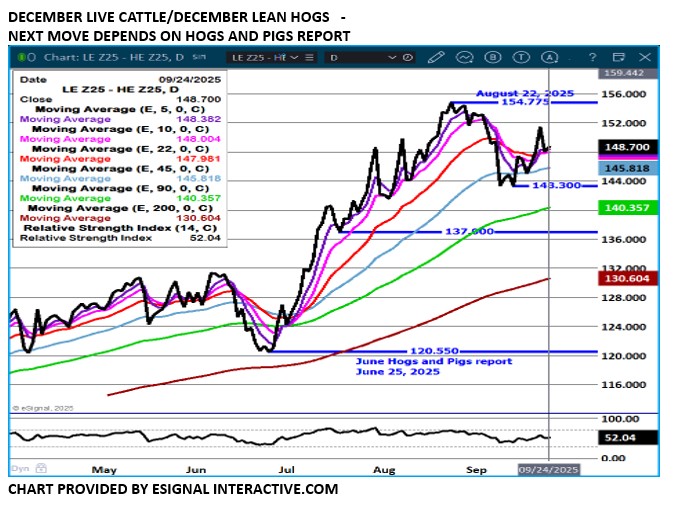Screen dimensions: 686x511
Task: Open the symbol list hamburger menu
Action: (309, 57)
